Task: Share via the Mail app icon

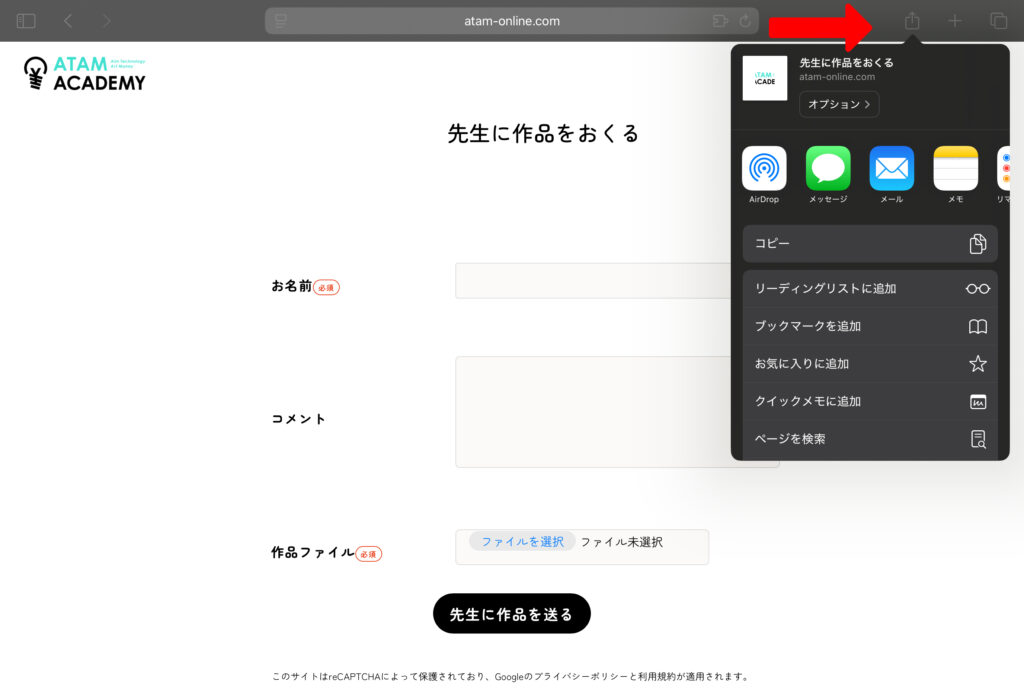Action: (891, 168)
